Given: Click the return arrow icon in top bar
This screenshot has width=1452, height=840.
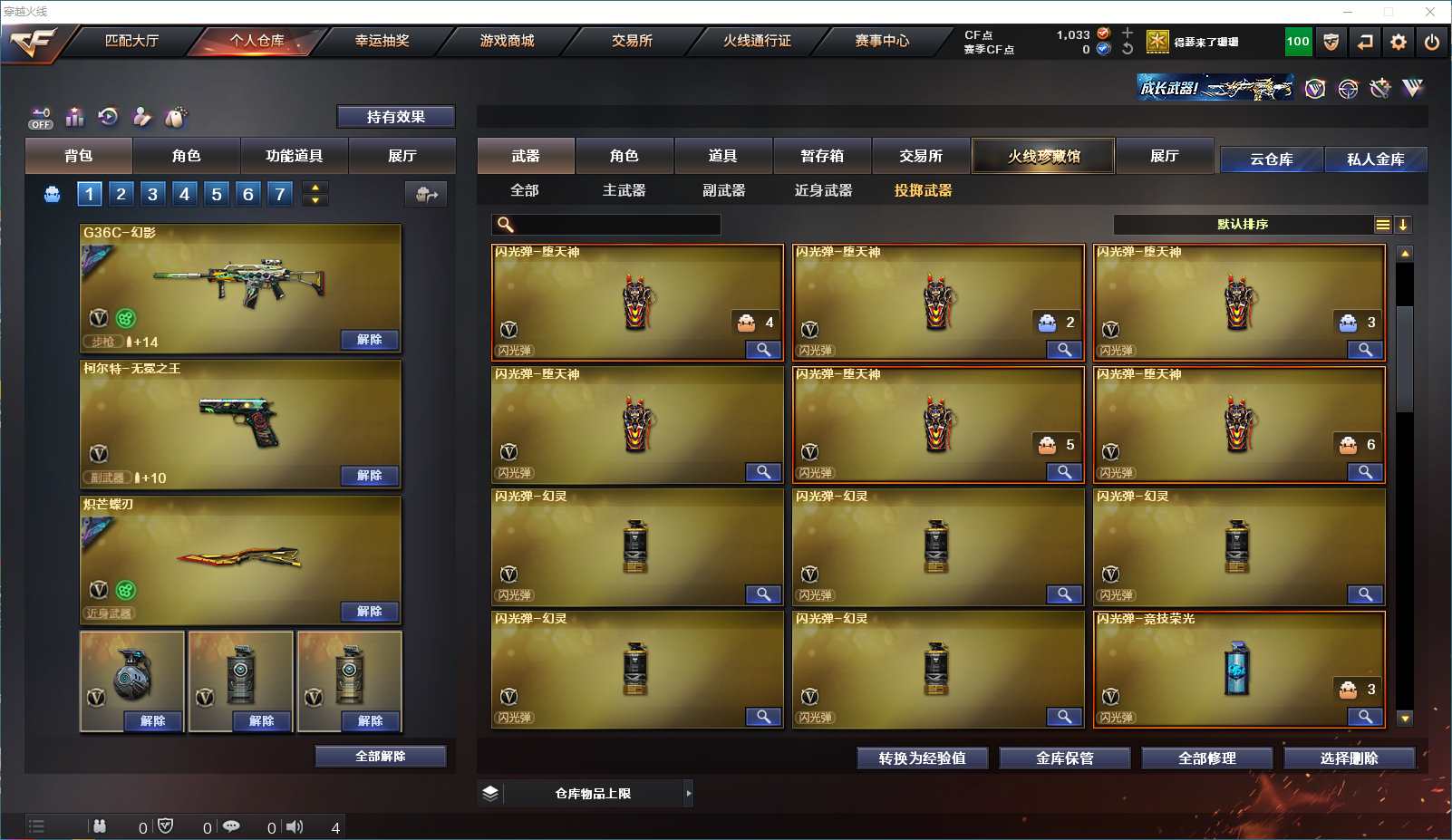Looking at the screenshot, I should (1365, 42).
